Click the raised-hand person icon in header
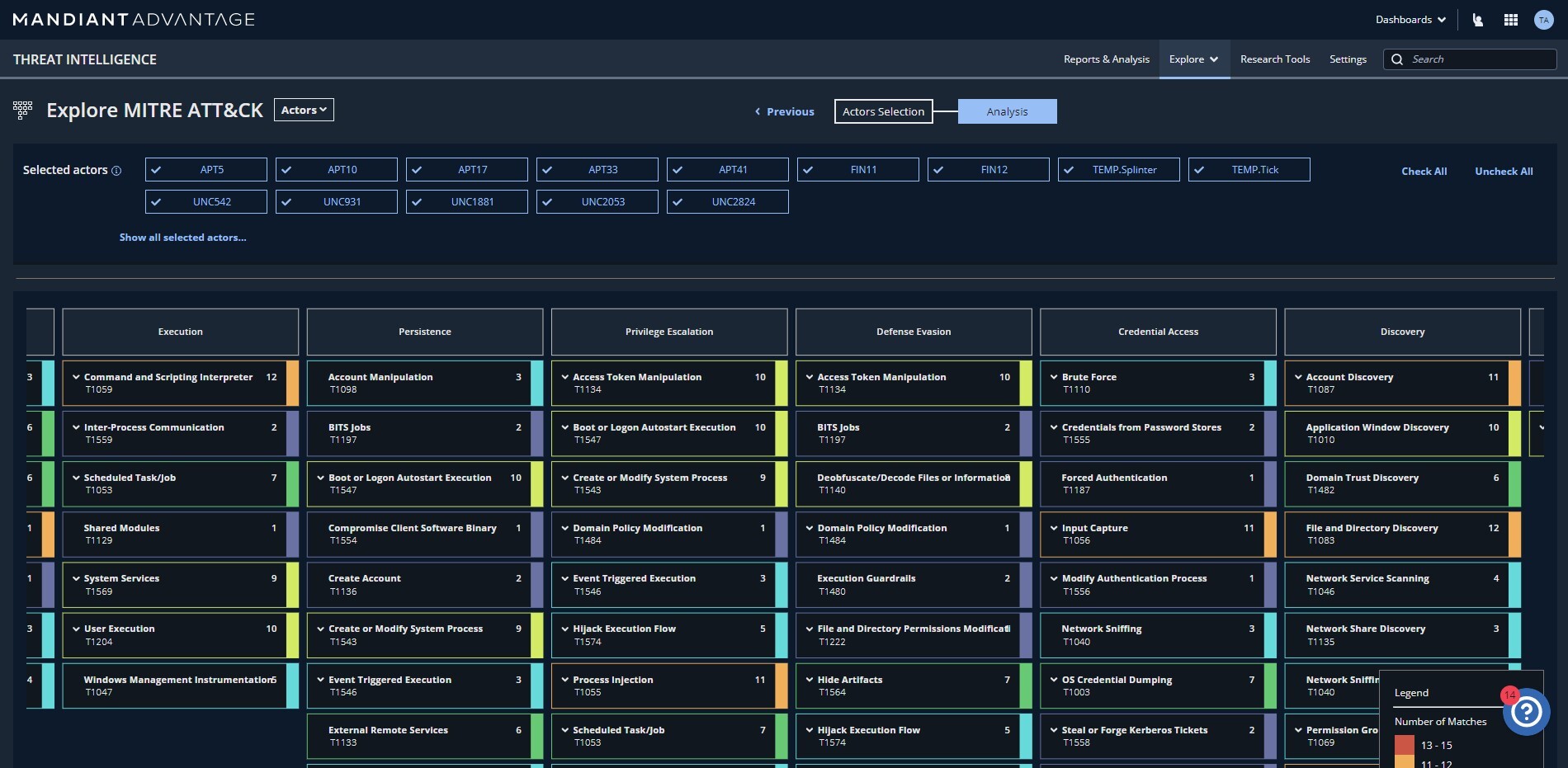 1477,20
